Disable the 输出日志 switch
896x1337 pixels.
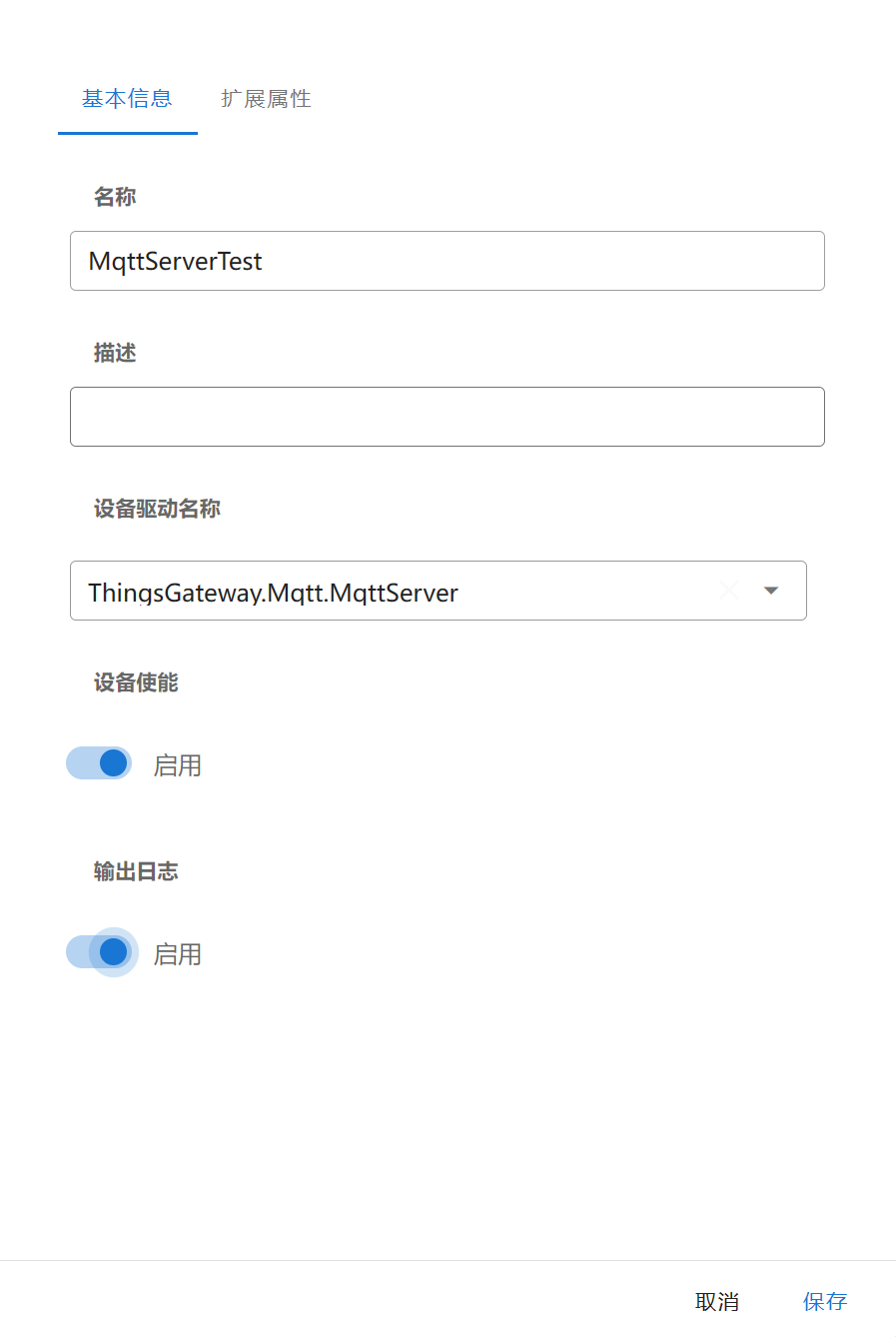(x=99, y=952)
